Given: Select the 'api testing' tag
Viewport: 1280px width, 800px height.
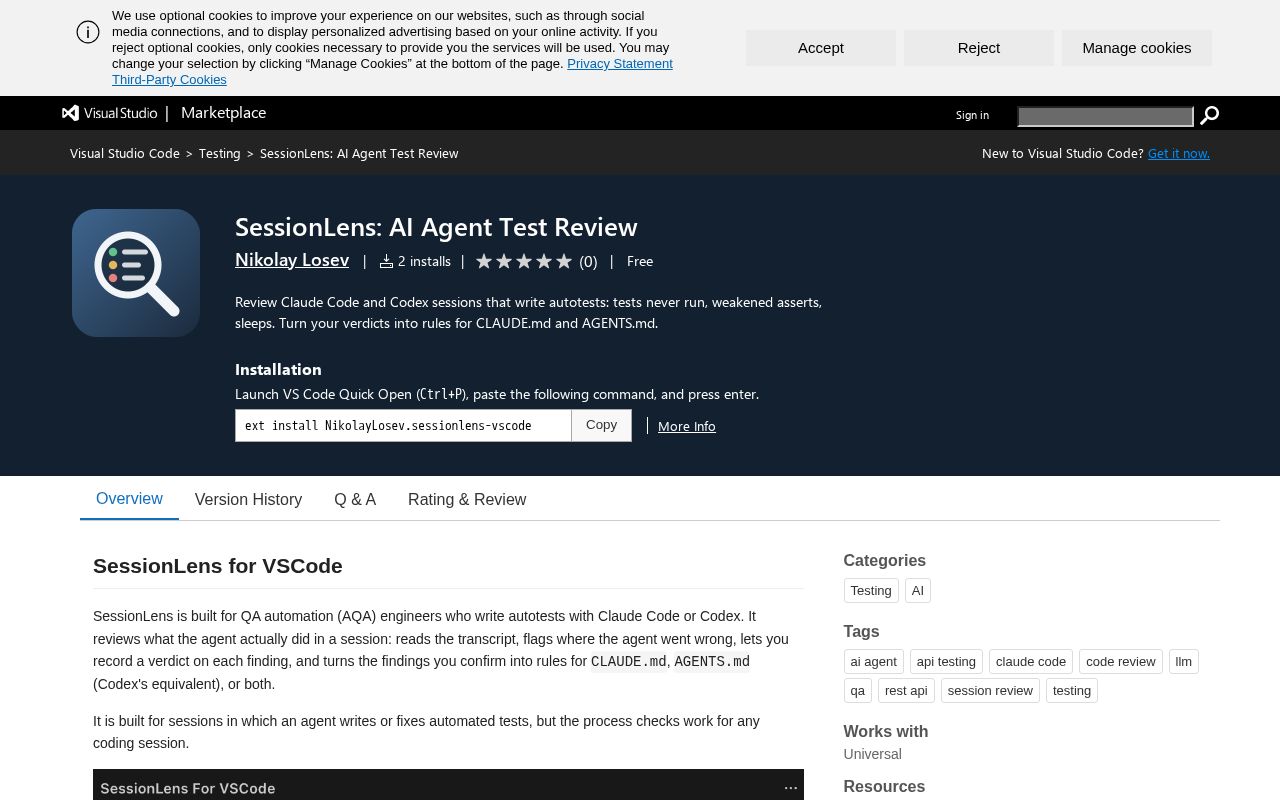Looking at the screenshot, I should pos(946,662).
